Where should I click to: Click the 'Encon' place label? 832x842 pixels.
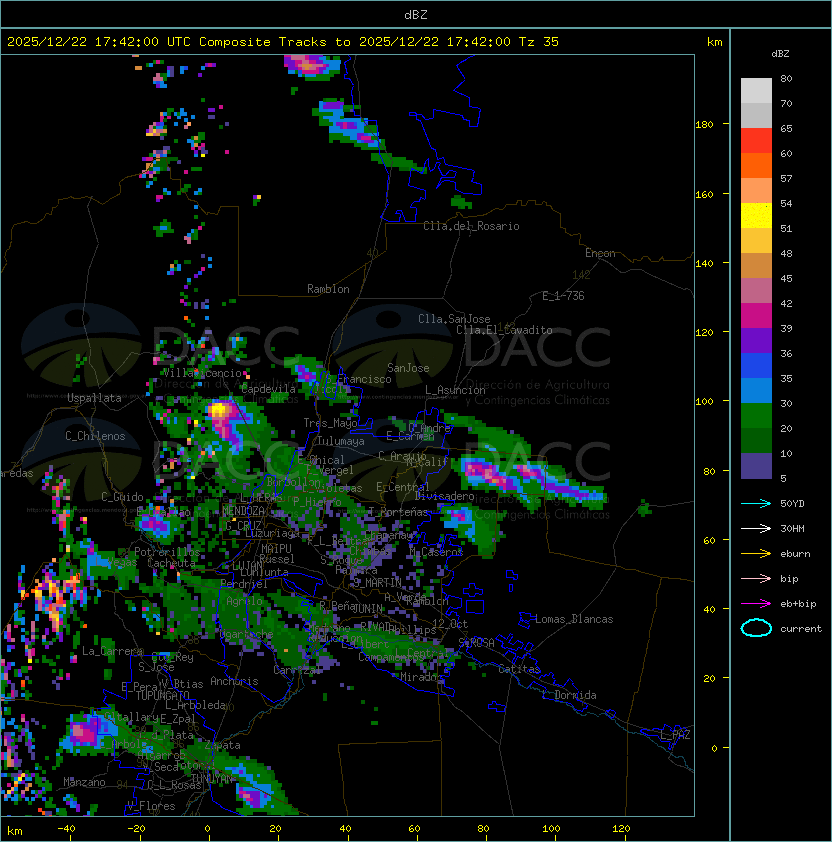coord(600,253)
